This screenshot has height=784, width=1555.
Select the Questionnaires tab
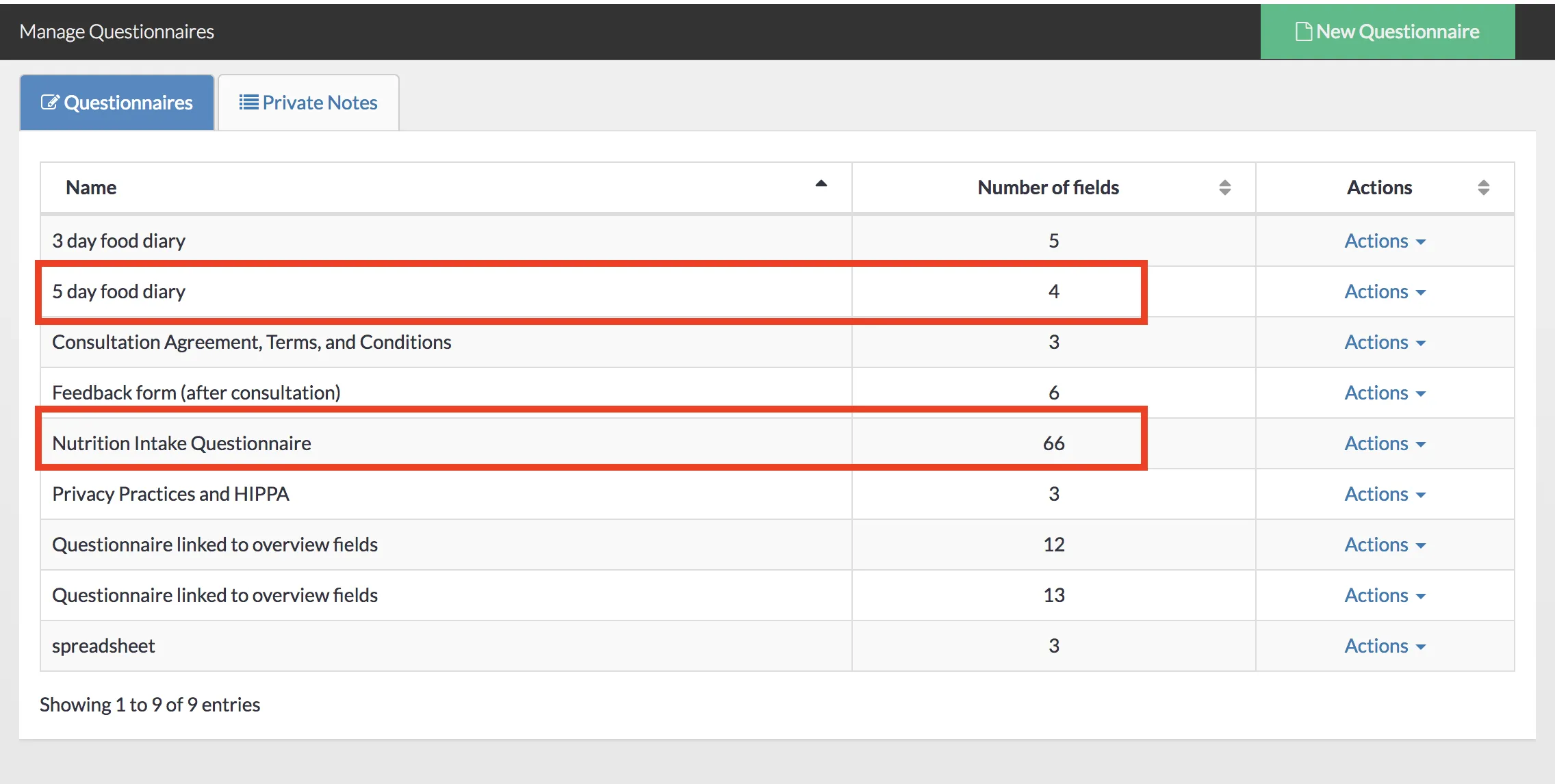[x=117, y=103]
